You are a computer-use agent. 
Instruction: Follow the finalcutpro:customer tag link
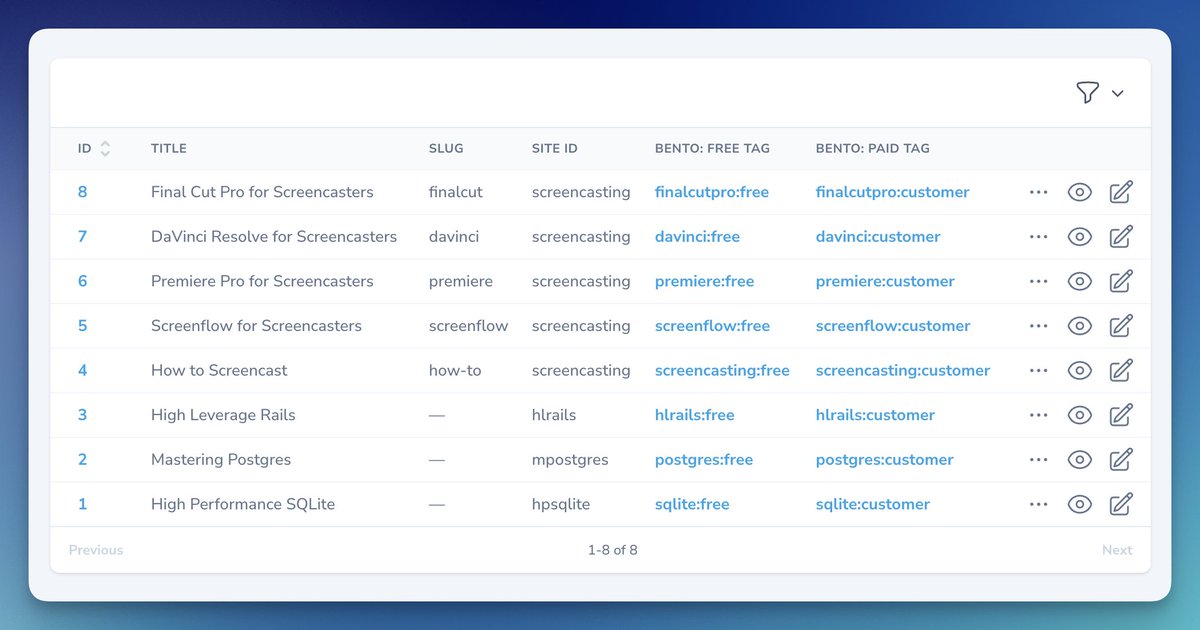[893, 192]
